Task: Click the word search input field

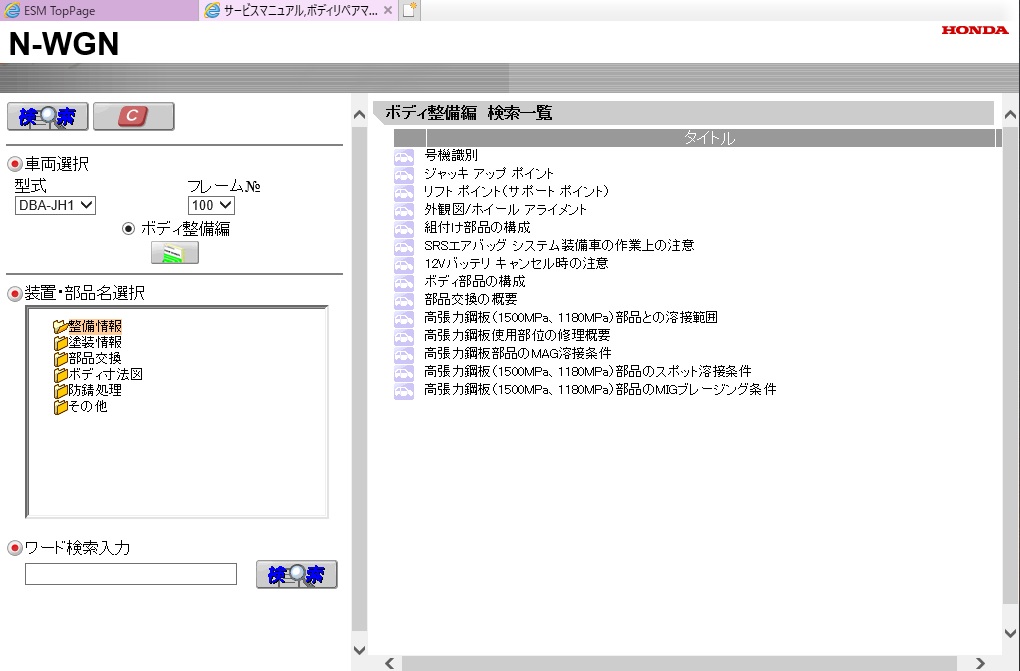Action: coord(131,574)
